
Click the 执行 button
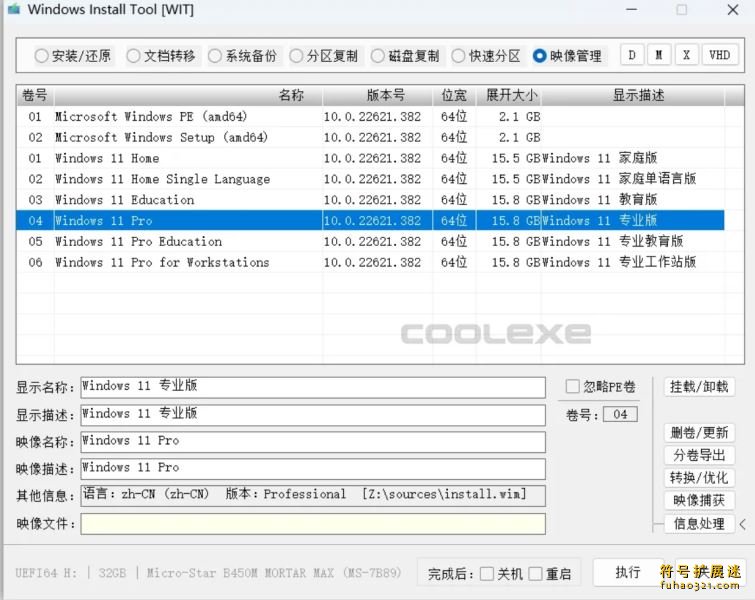click(627, 572)
